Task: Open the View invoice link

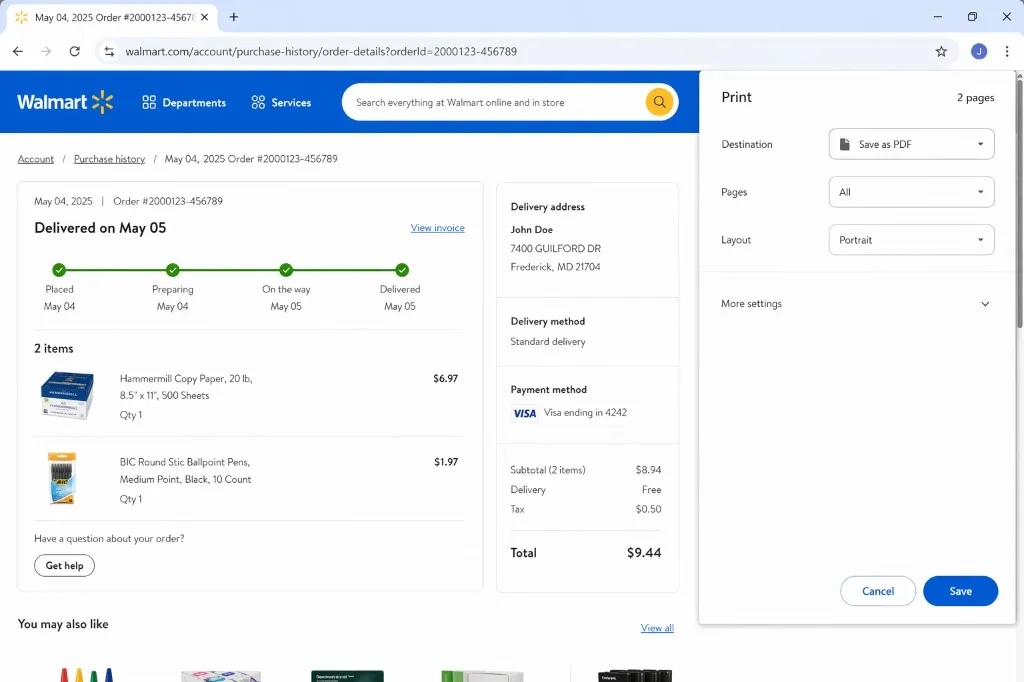Action: click(437, 227)
